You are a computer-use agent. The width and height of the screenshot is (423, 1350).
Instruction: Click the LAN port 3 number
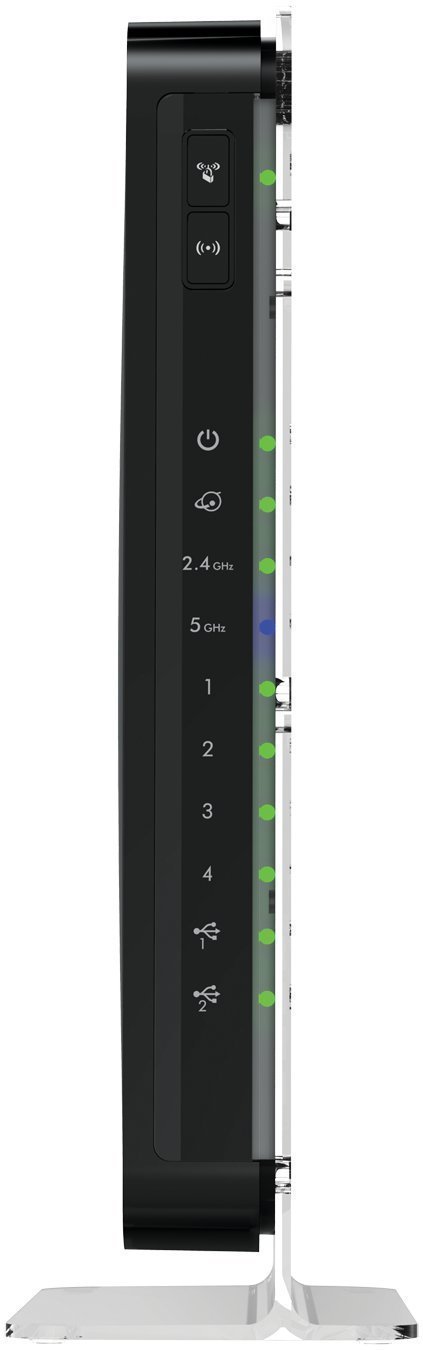tap(207, 812)
